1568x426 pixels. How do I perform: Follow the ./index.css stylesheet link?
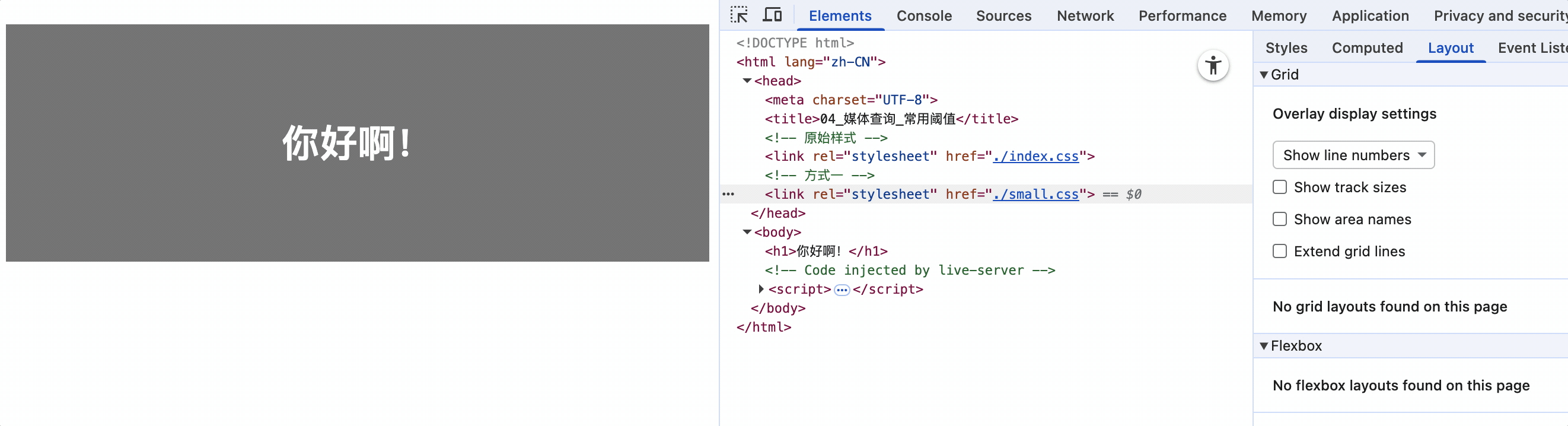(x=1035, y=157)
